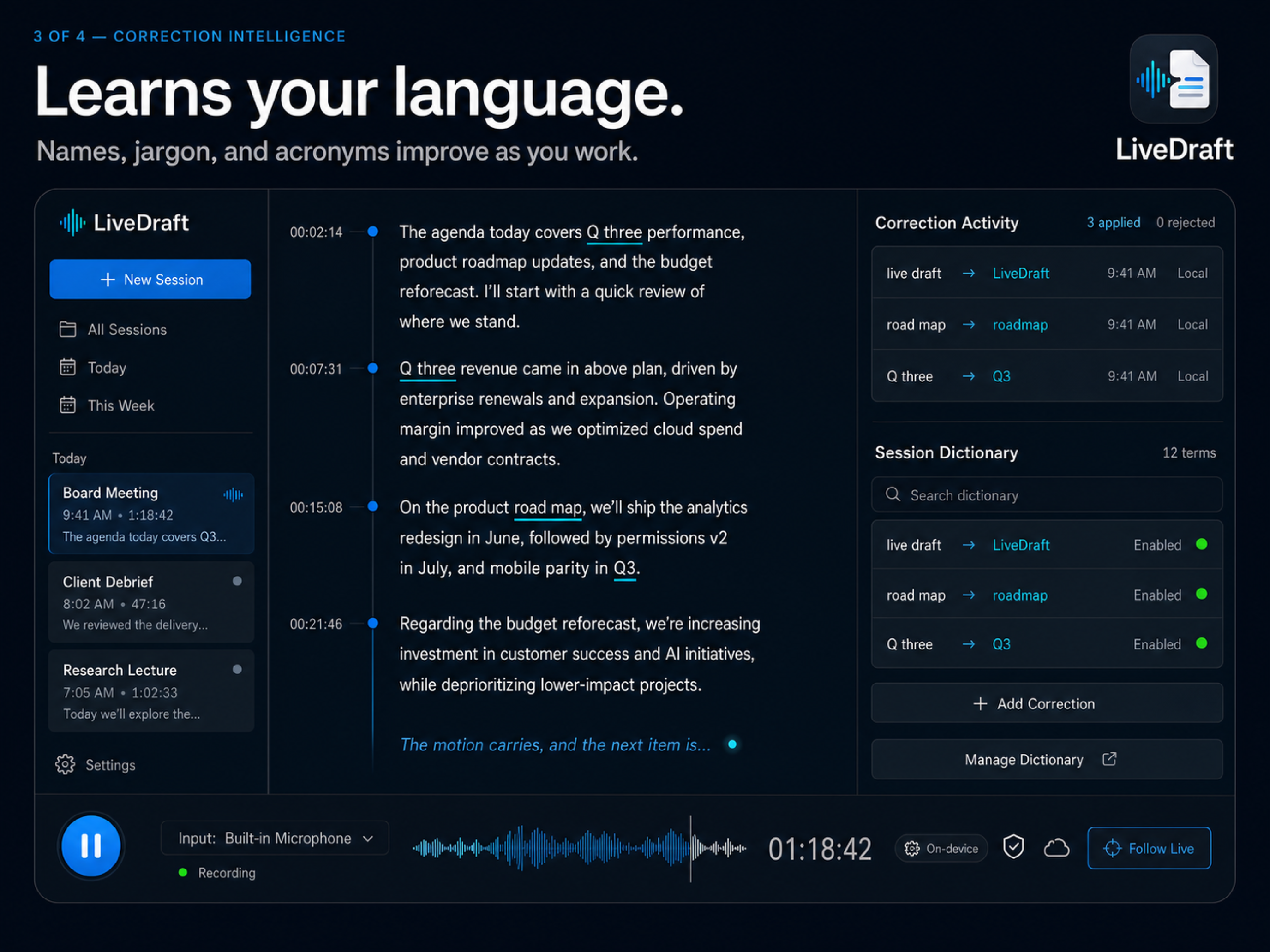Click the "0 rejected" filter

(1185, 223)
